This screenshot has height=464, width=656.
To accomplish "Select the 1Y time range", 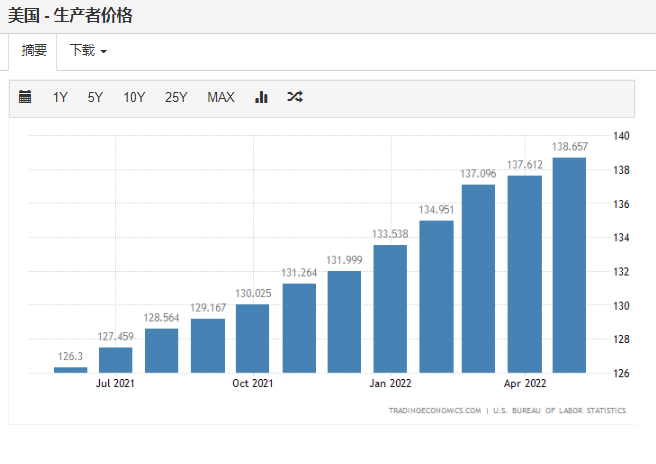I will (x=60, y=97).
